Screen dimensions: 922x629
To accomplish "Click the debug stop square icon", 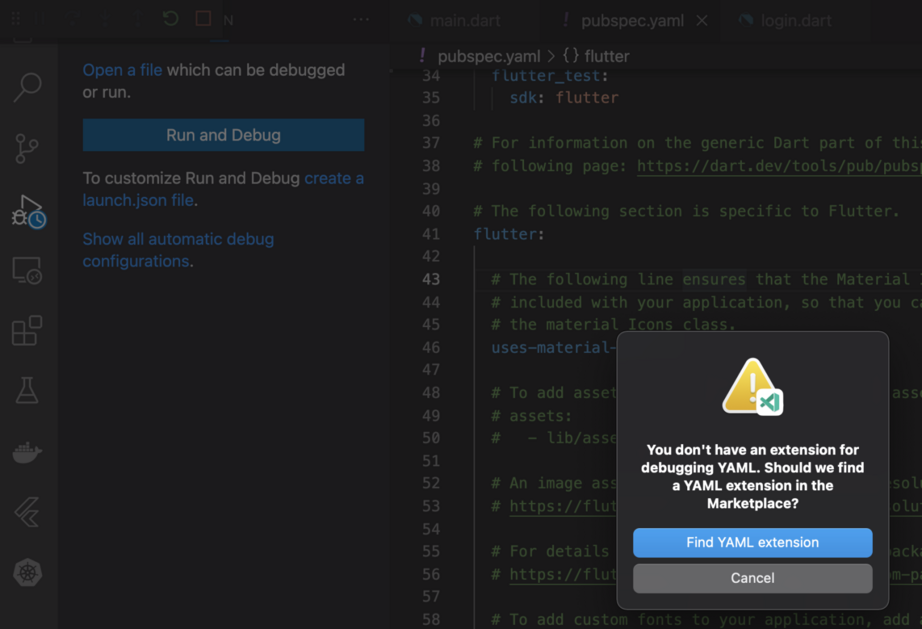I will pyautogui.click(x=203, y=19).
